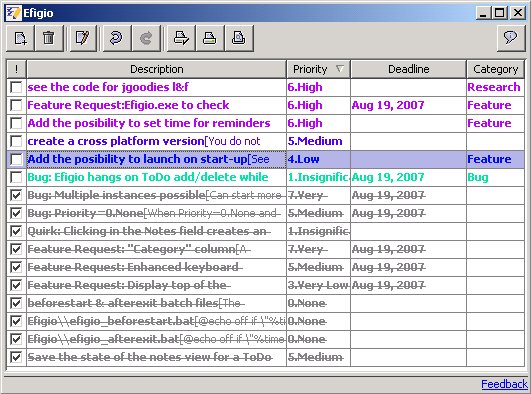Print the ToDo list
Viewport: 531px width, 394px height.
pyautogui.click(x=210, y=38)
